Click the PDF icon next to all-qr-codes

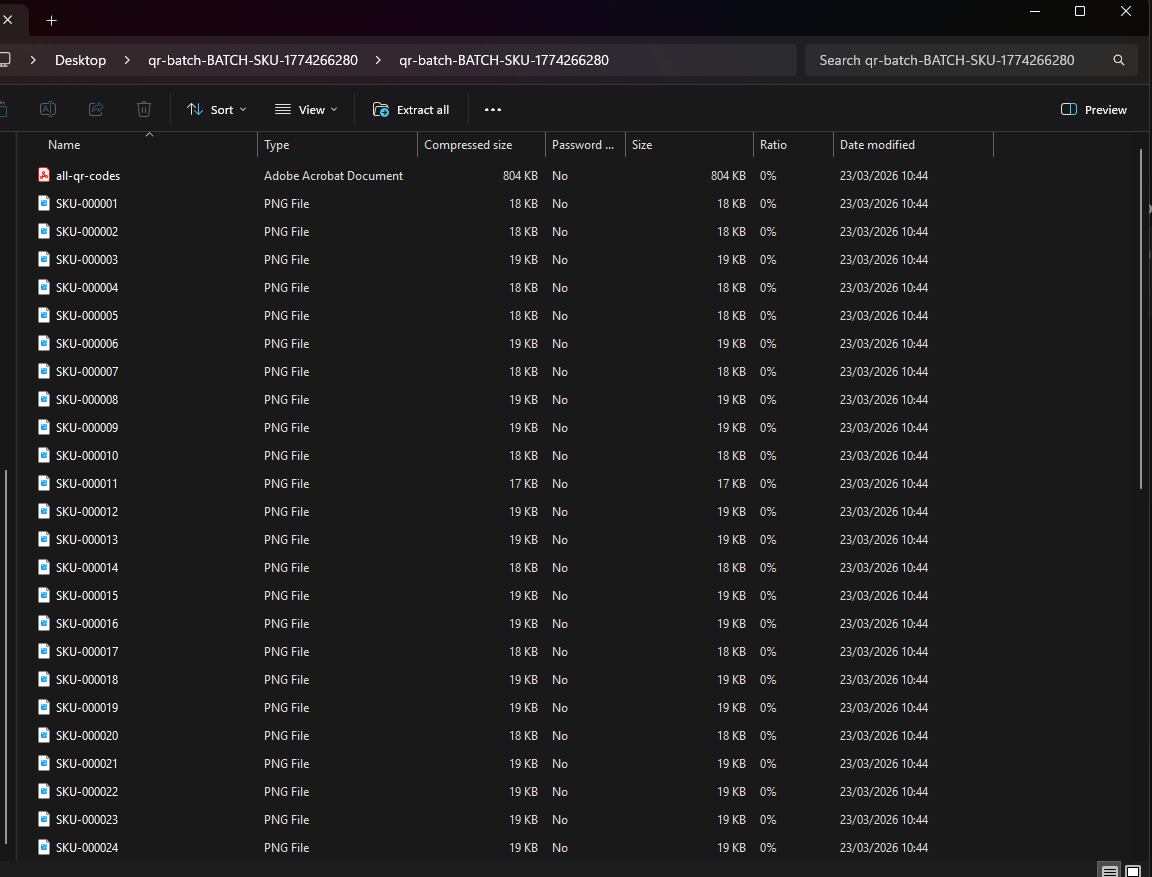44,175
